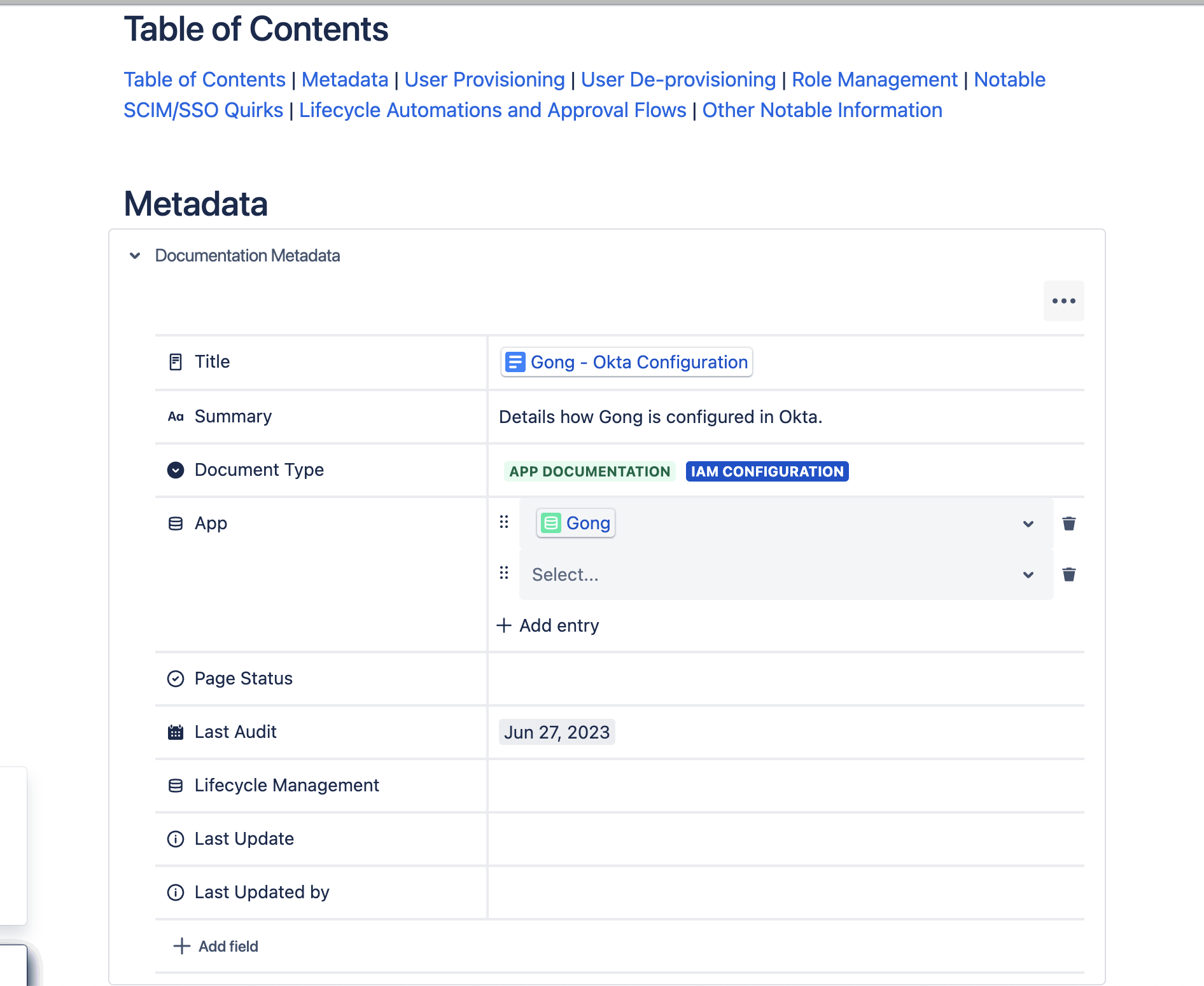This screenshot has height=986, width=1204.
Task: Delete the Gong app entry with trash icon
Action: [1069, 524]
